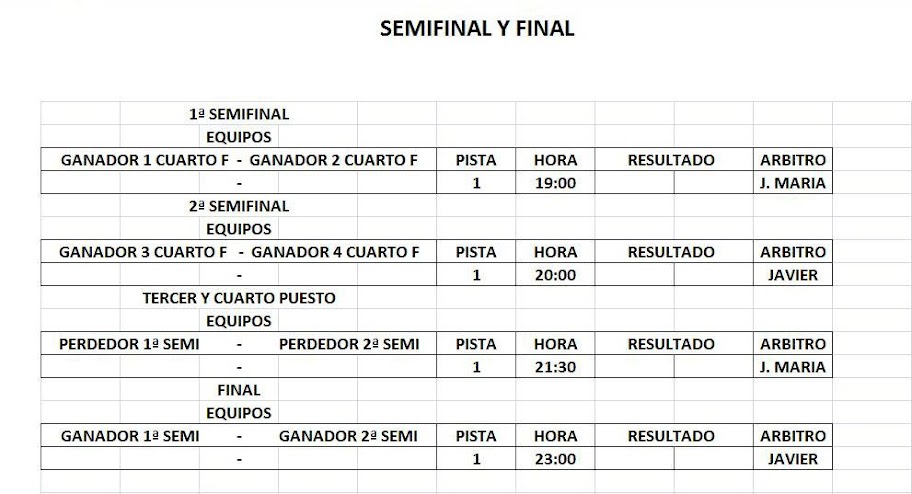912x494 pixels.
Task: Select the "GANADOR 1ª SEMI" cell
Action: [x=130, y=436]
